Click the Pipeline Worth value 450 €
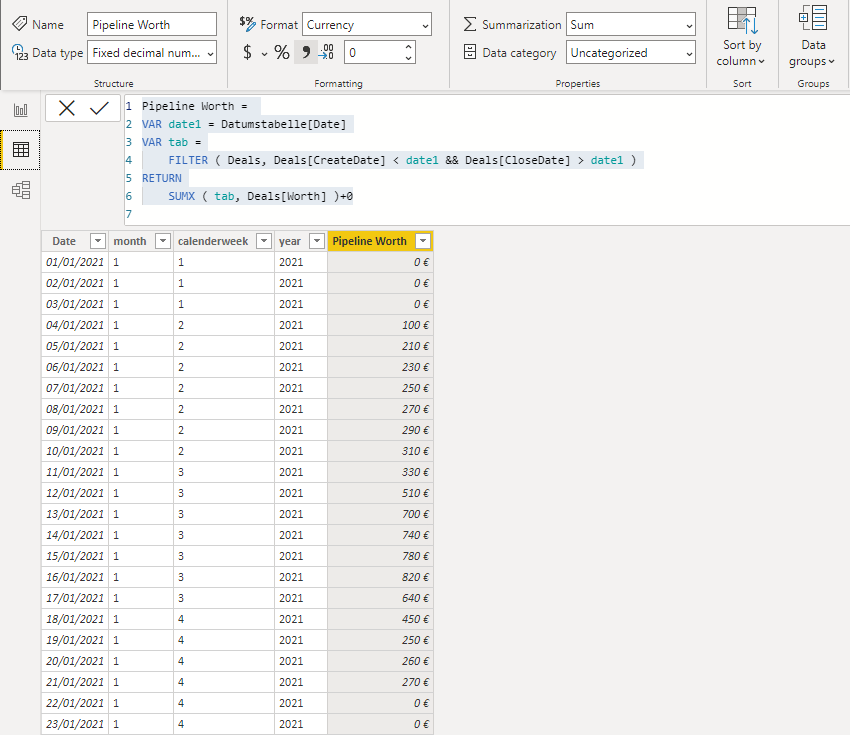 point(381,619)
